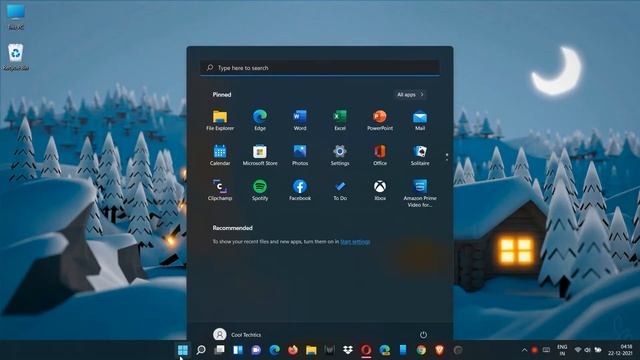This screenshot has width=640, height=360.
Task: Launch the Xbox app
Action: (380, 190)
